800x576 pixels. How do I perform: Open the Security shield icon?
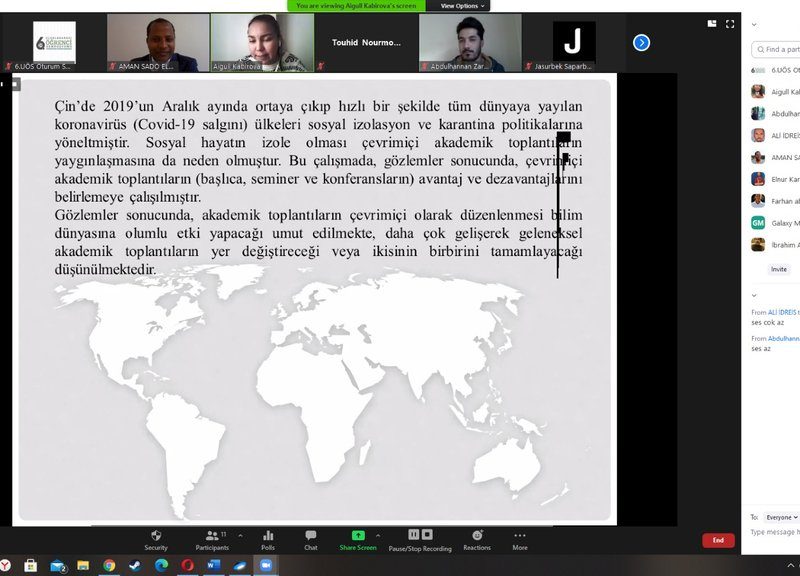click(155, 536)
